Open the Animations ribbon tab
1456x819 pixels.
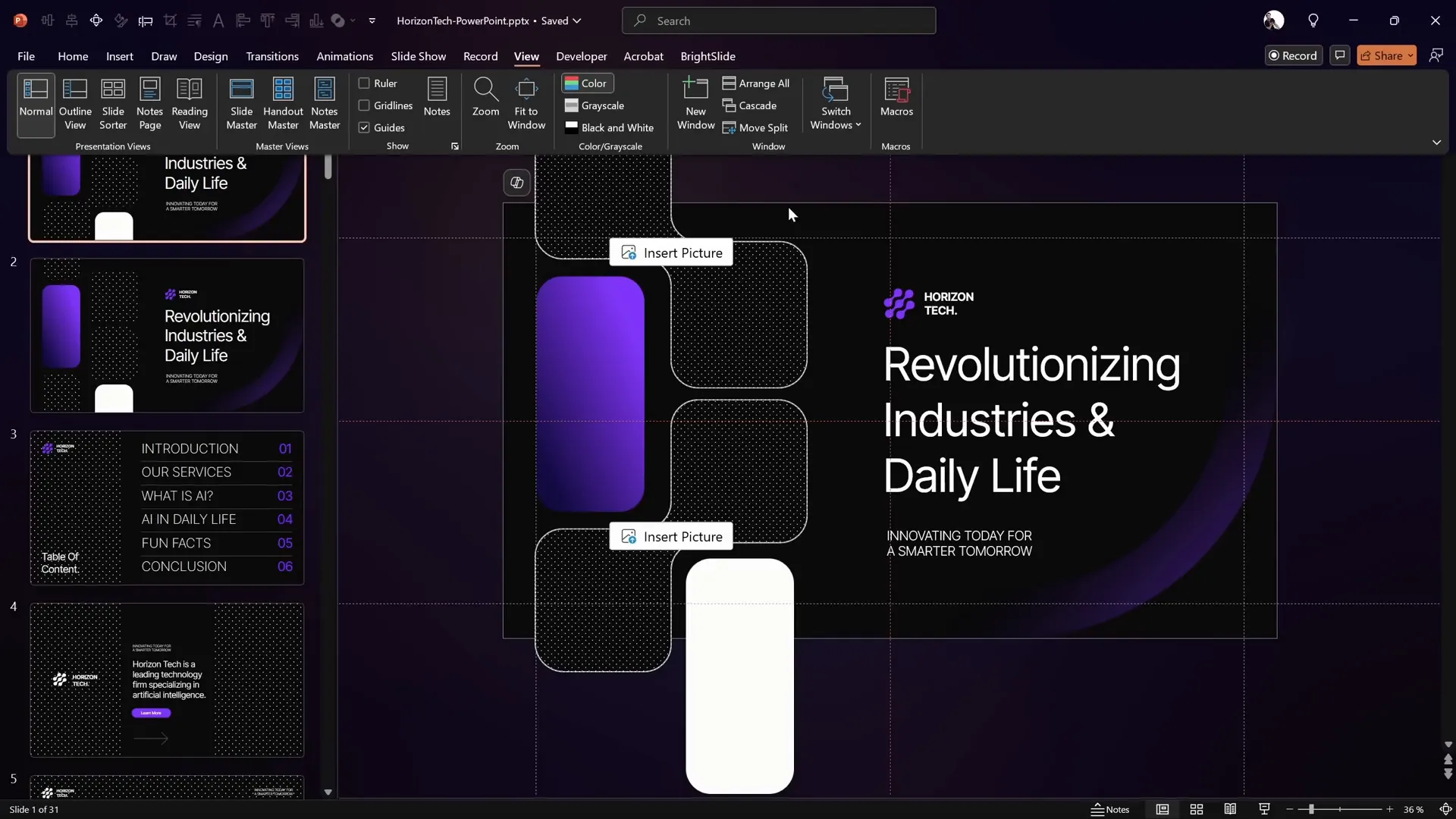click(x=345, y=56)
